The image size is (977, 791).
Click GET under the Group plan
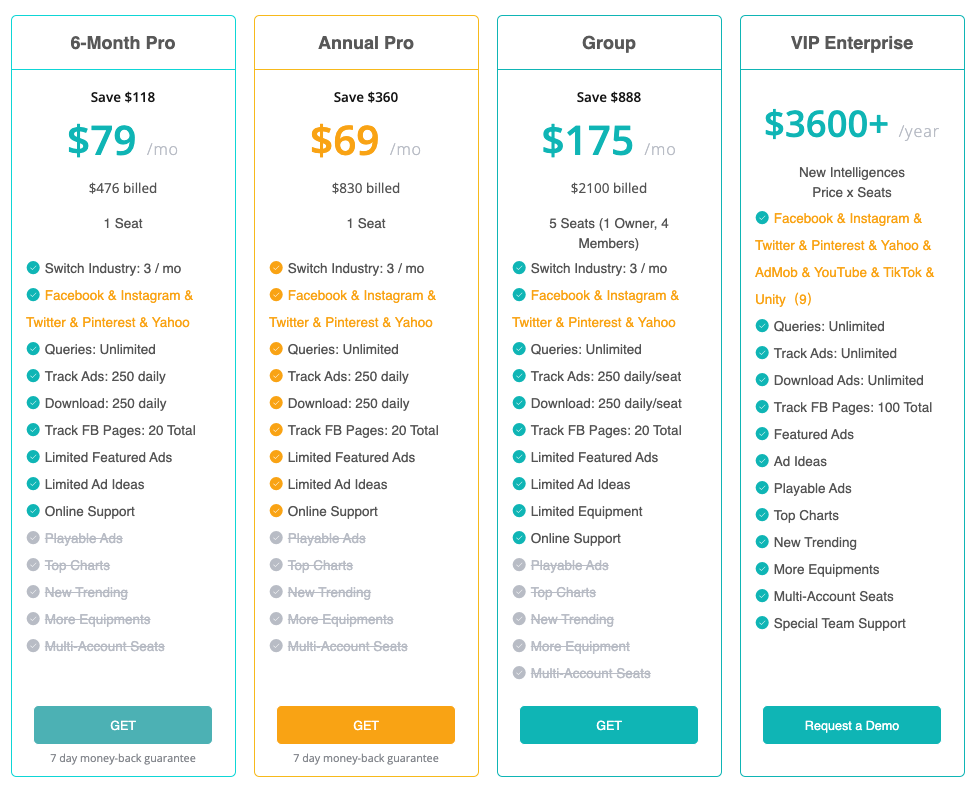click(x=608, y=725)
